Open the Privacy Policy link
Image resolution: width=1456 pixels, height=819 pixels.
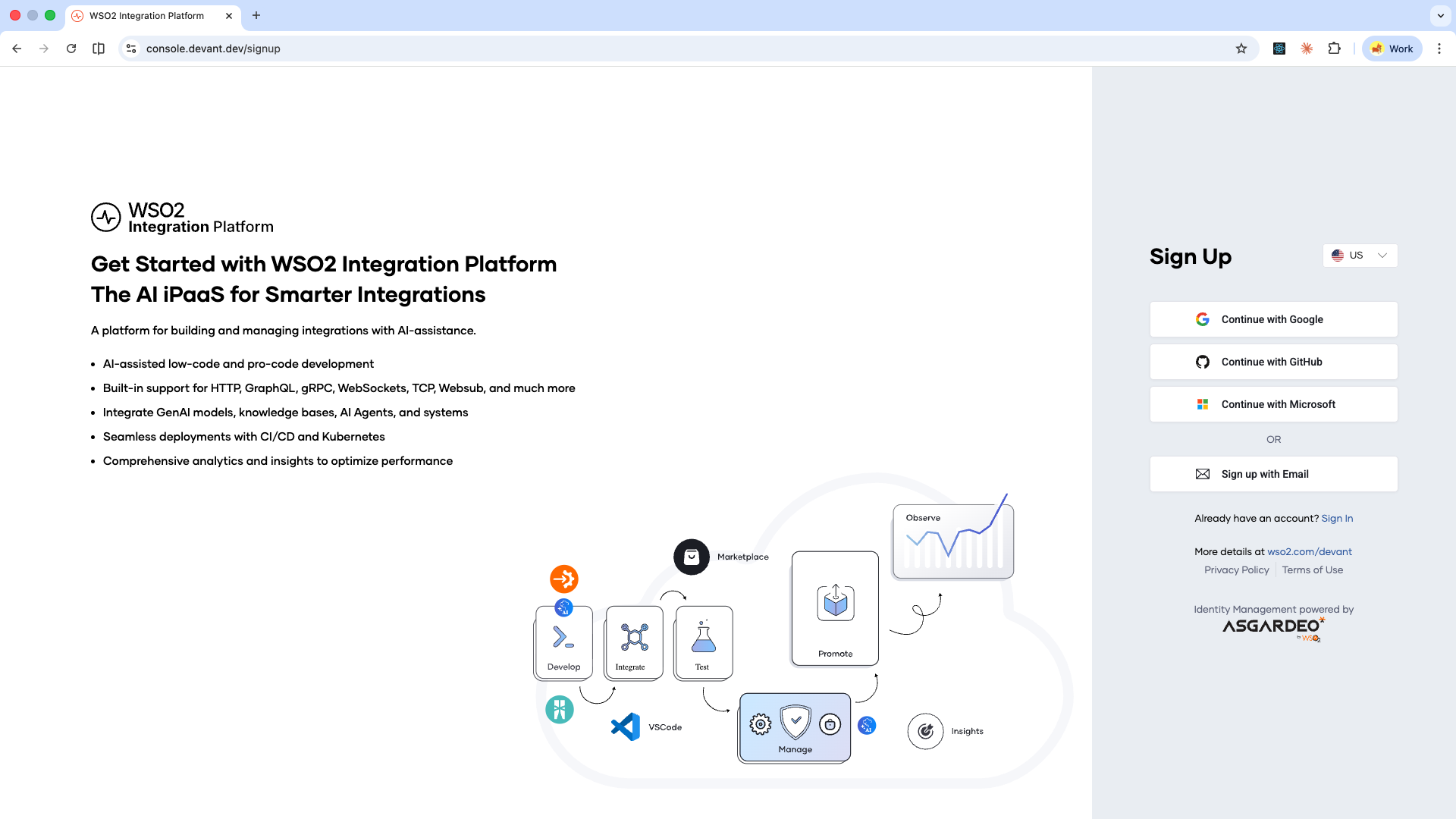[x=1237, y=570]
